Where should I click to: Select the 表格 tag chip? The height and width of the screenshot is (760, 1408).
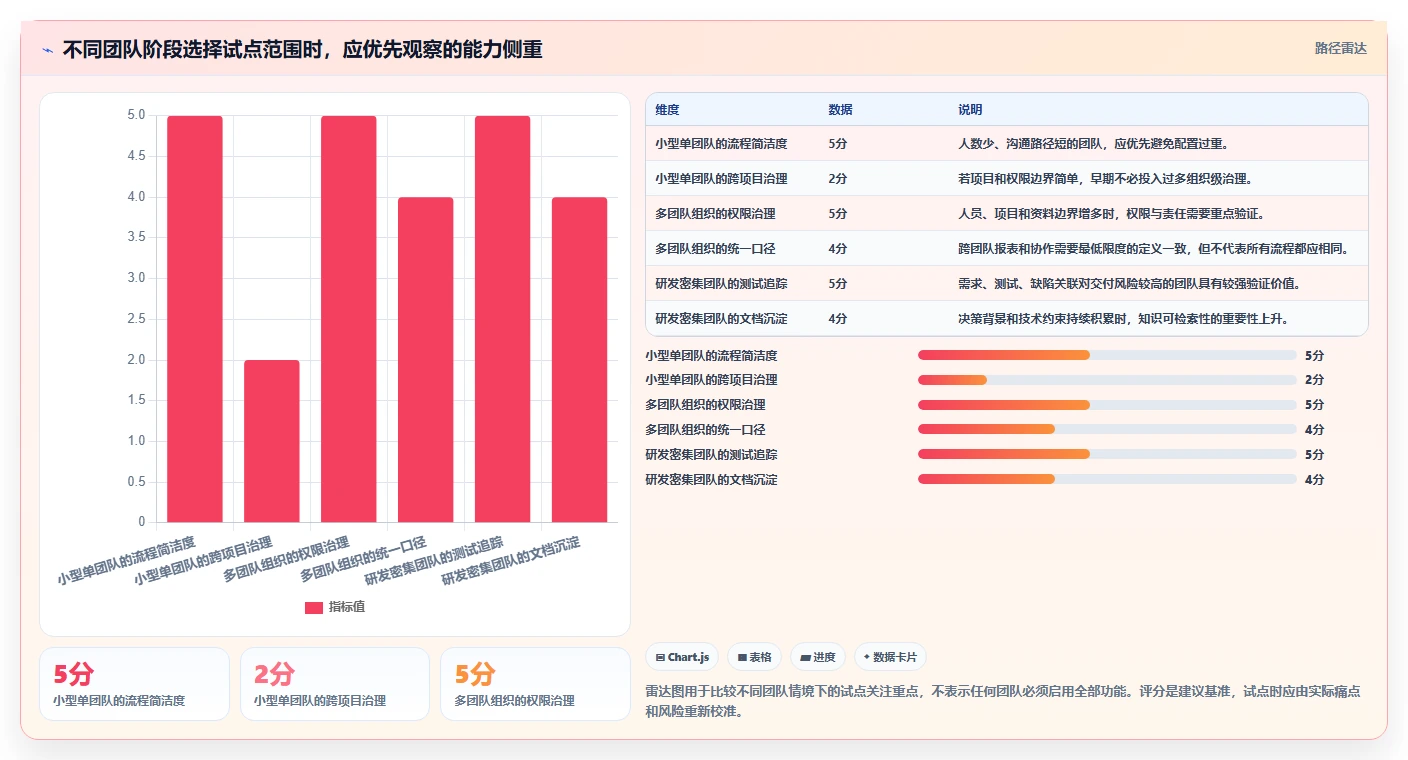754,657
